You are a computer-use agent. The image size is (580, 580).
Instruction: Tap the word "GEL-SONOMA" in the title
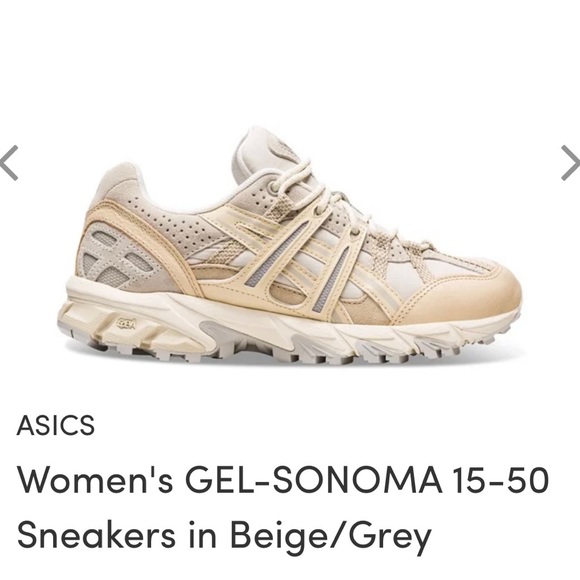coord(313,480)
